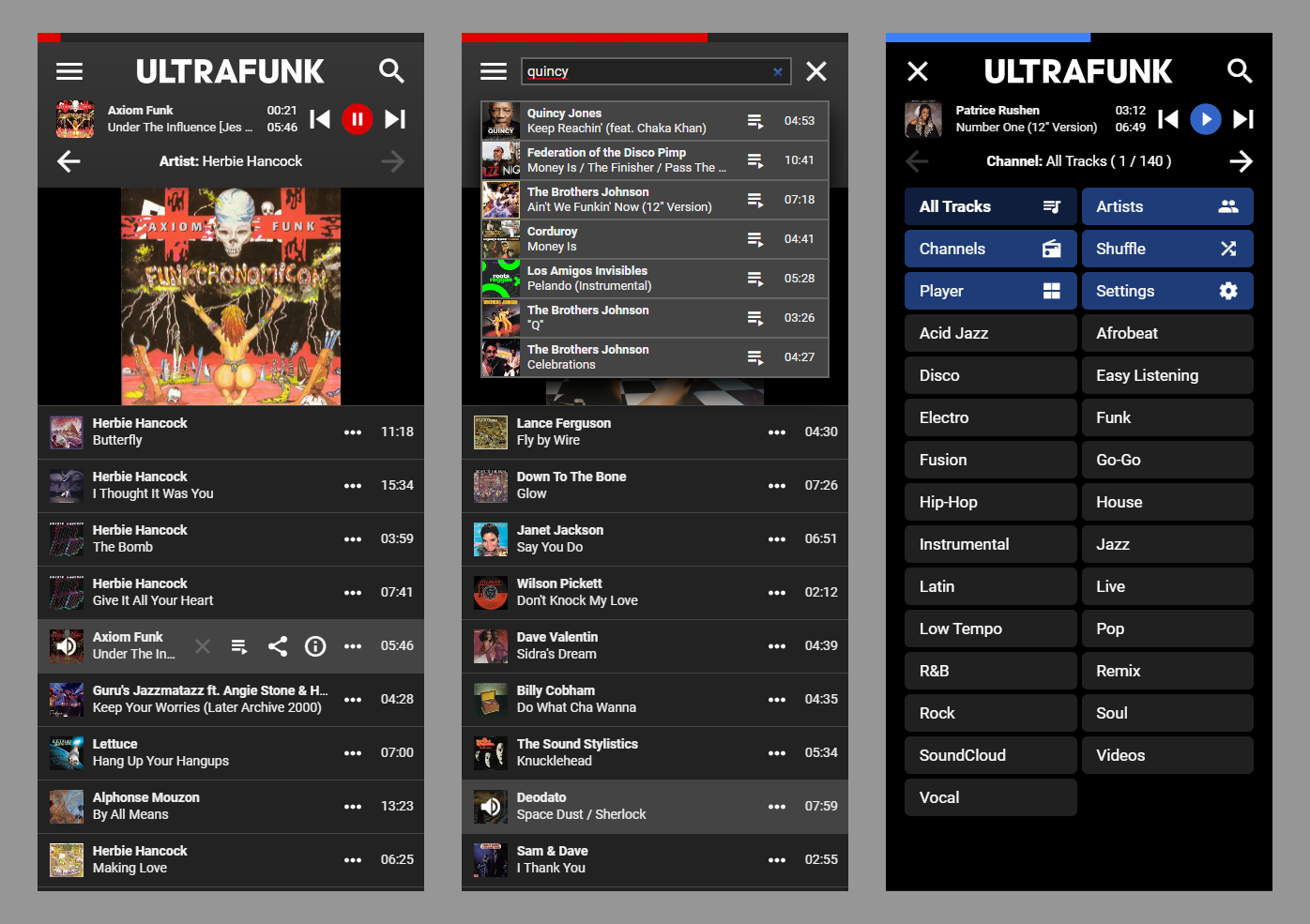
Task: Open more options for Lance Ferguson Fly by Wire
Action: pyautogui.click(x=777, y=432)
